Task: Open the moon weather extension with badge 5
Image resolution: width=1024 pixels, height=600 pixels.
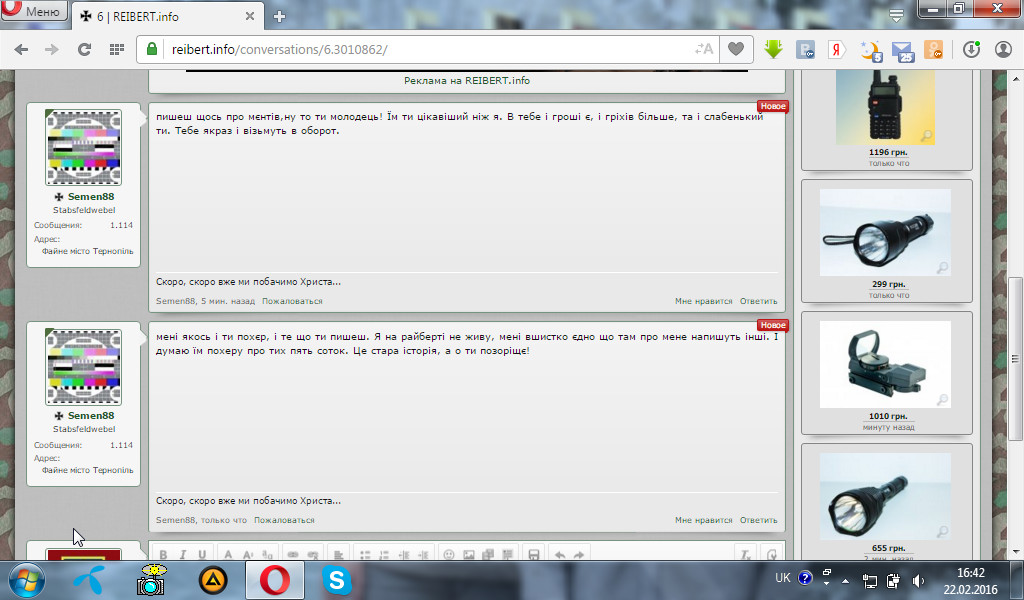Action: click(871, 50)
